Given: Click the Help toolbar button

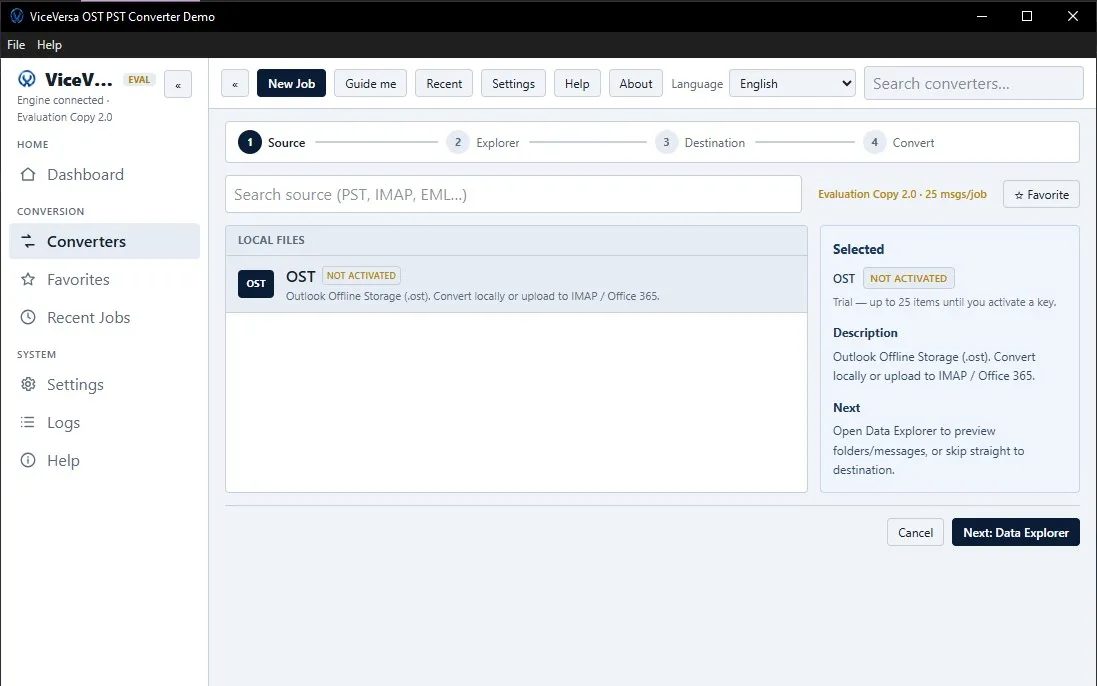Looking at the screenshot, I should coord(577,83).
